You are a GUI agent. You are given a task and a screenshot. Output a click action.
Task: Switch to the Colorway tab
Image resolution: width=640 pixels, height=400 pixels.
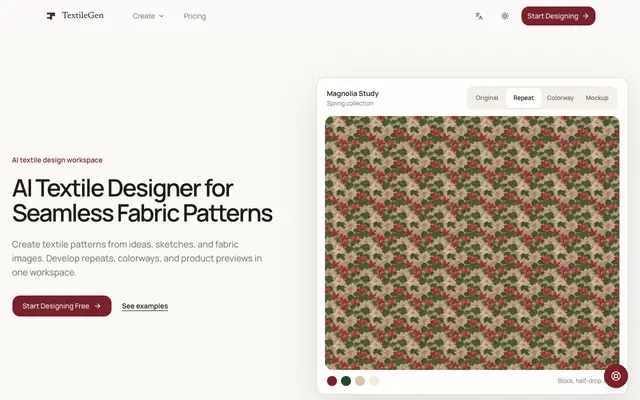[560, 98]
